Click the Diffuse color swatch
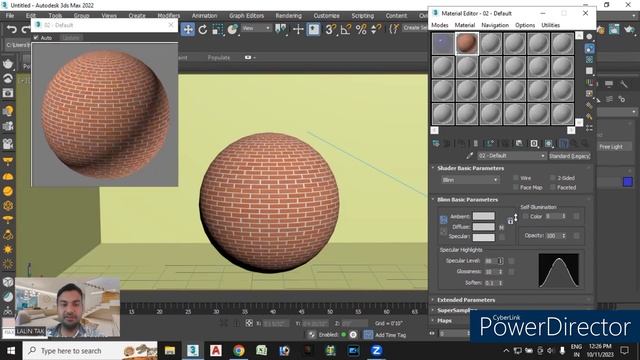Screen dimensions: 640x360 484,227
